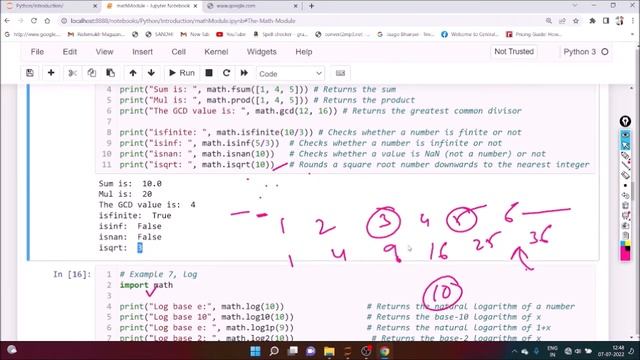Open File Explorer from the taskbar
The width and height of the screenshot is (640, 360).
(x=329, y=351)
